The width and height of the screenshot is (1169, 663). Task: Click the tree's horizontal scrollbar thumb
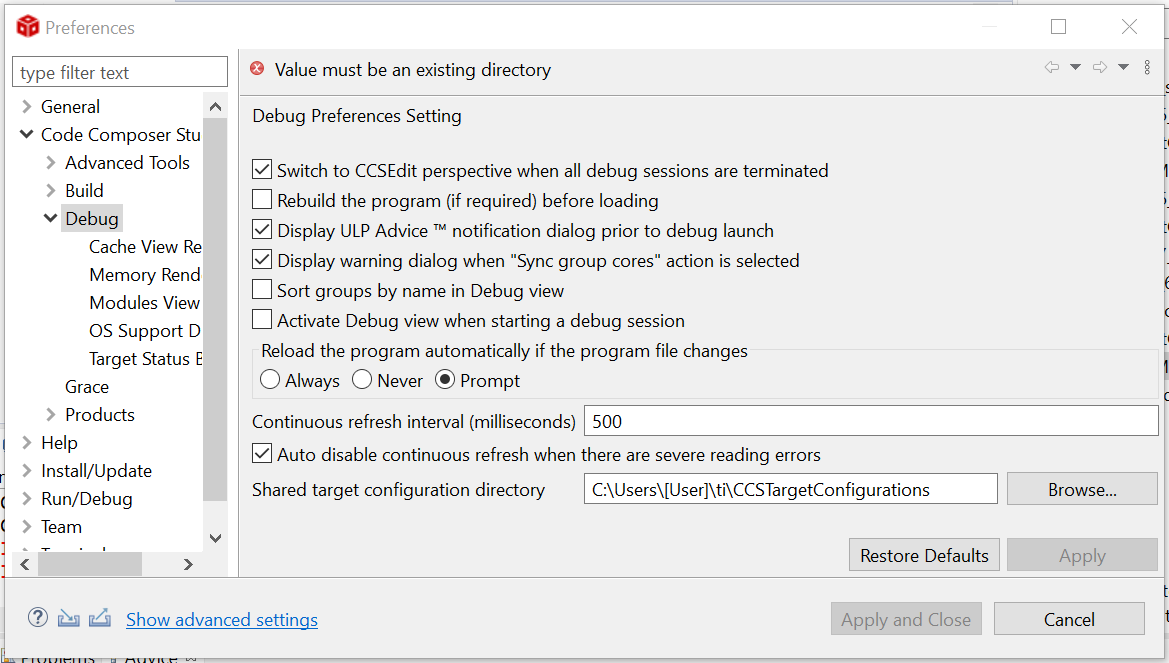coord(90,564)
